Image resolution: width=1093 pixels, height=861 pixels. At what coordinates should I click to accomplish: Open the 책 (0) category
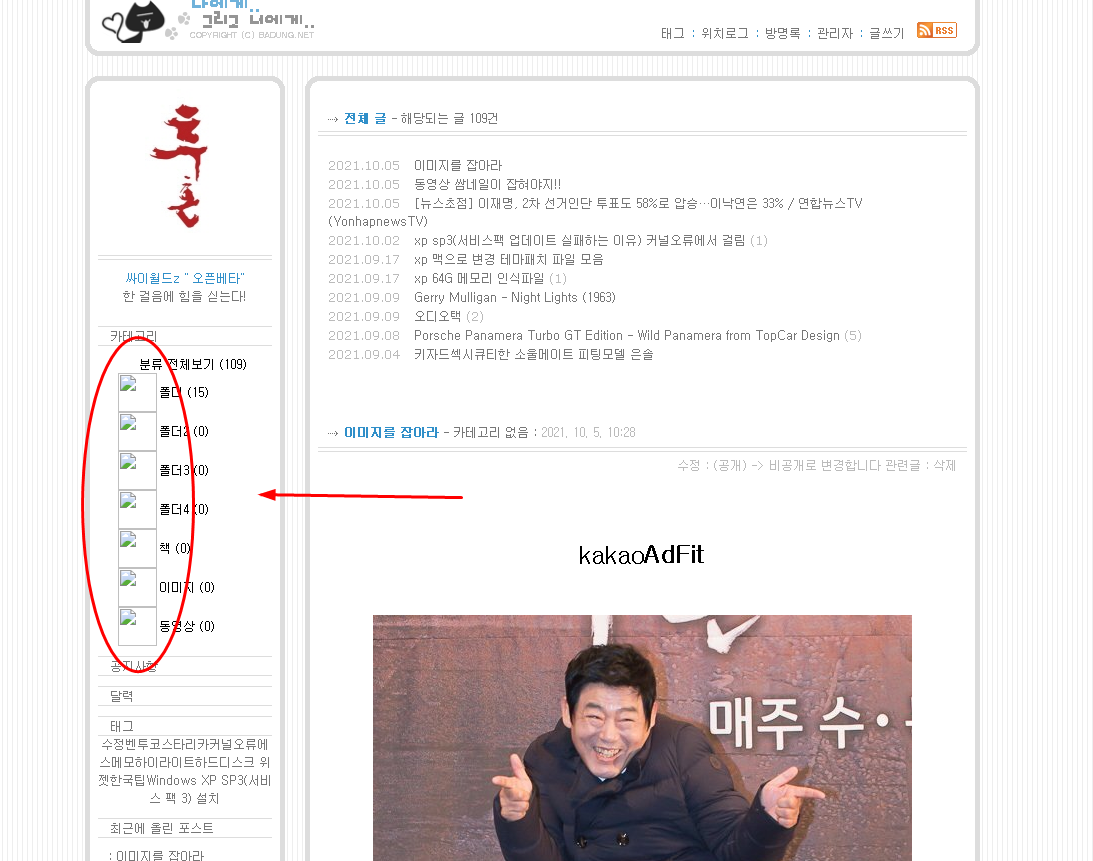pos(175,549)
